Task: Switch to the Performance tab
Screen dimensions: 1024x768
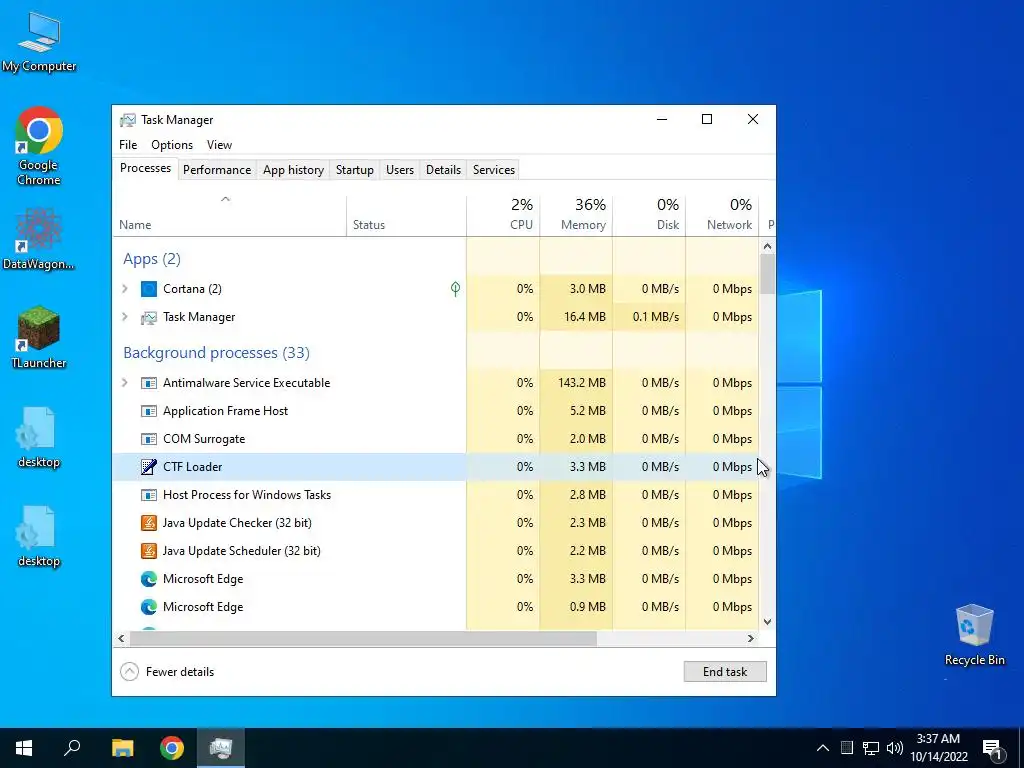Action: coord(217,170)
